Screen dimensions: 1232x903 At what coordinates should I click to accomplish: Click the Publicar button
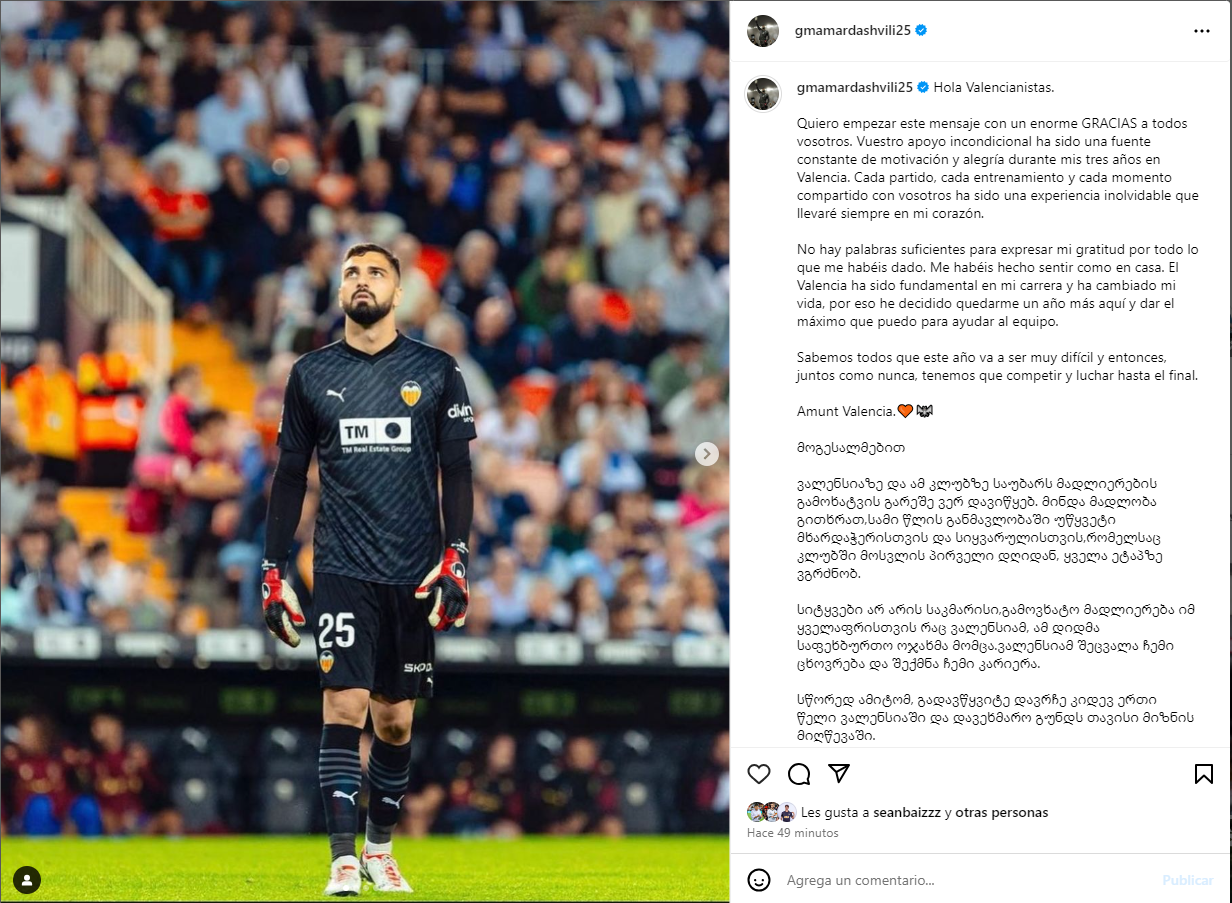click(x=1187, y=880)
